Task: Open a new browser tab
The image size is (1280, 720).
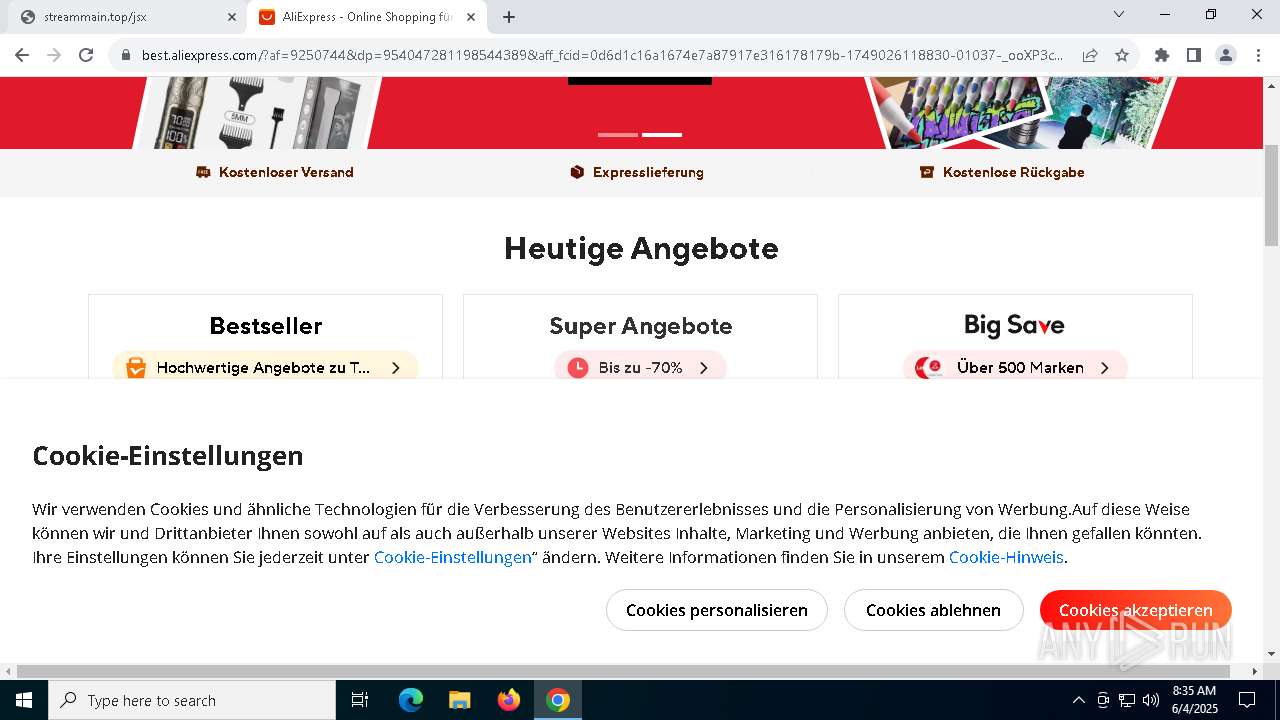Action: coord(509,17)
